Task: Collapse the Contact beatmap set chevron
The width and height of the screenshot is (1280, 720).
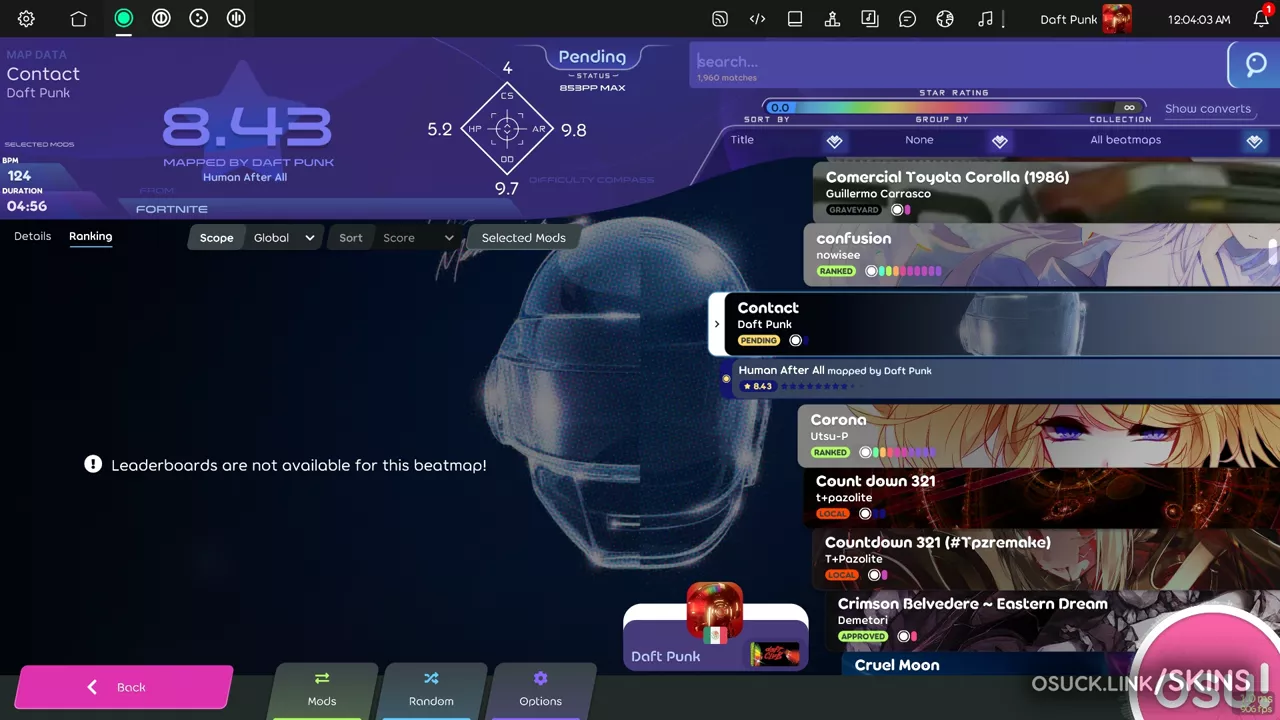Action: click(716, 324)
